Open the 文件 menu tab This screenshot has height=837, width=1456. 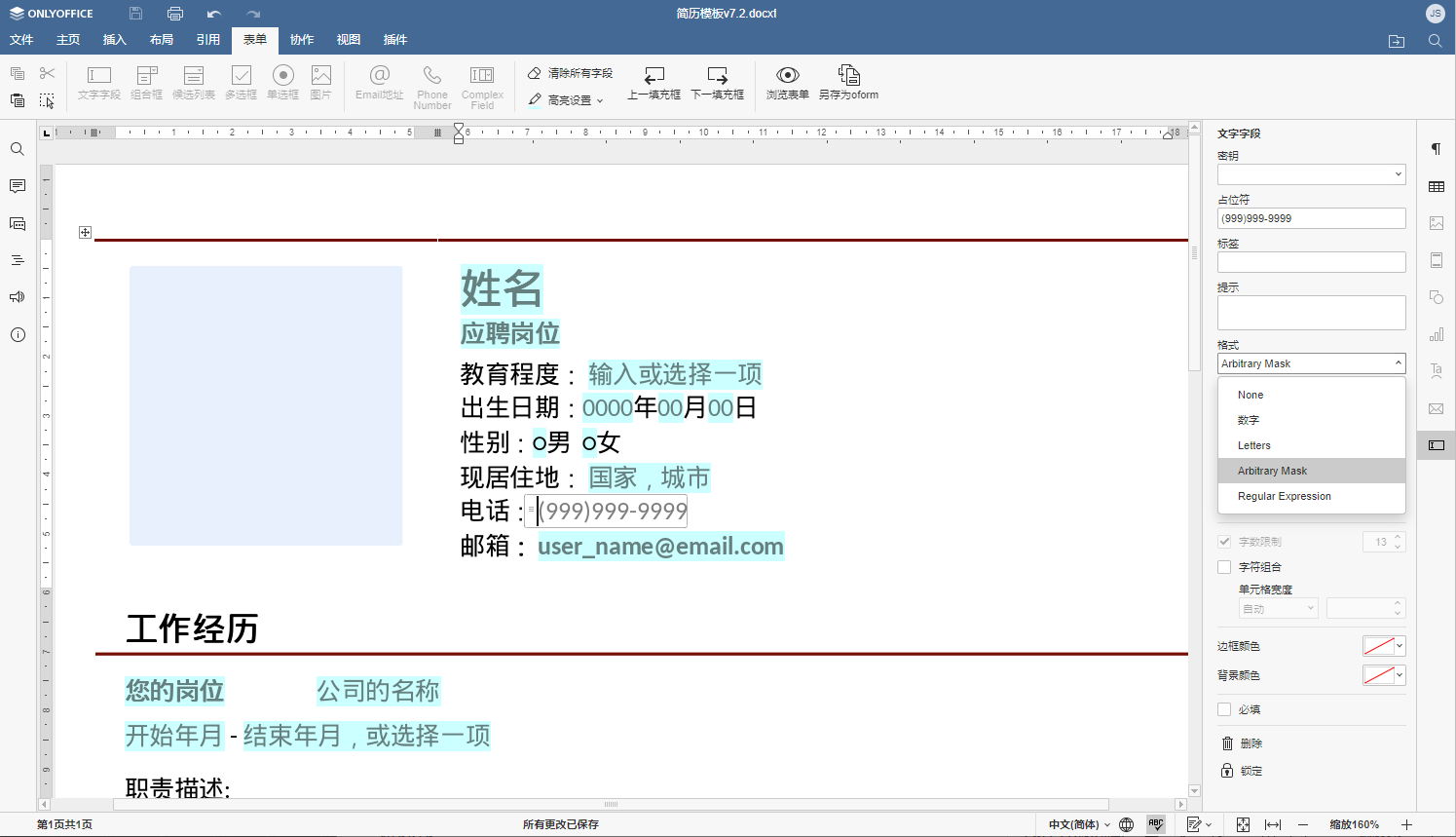point(21,40)
